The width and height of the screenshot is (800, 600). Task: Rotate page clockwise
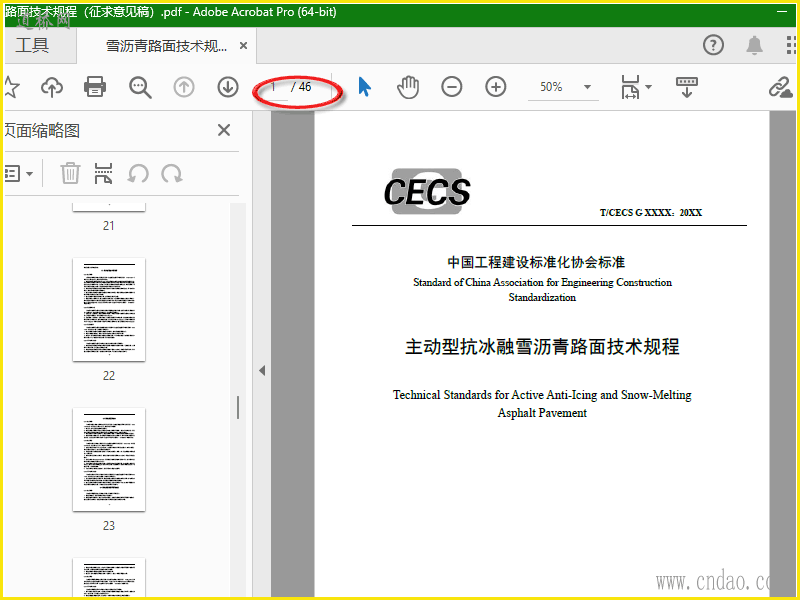[x=172, y=173]
